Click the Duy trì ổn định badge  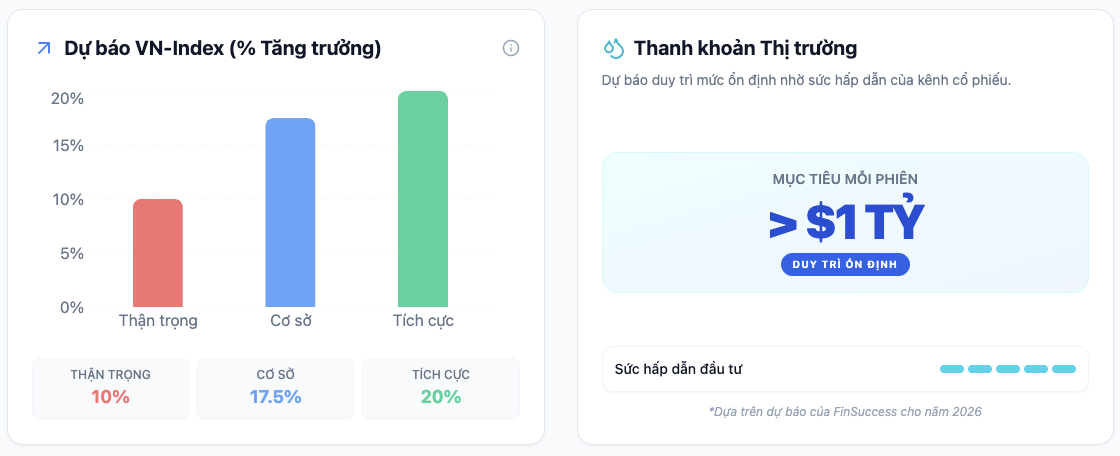click(845, 264)
